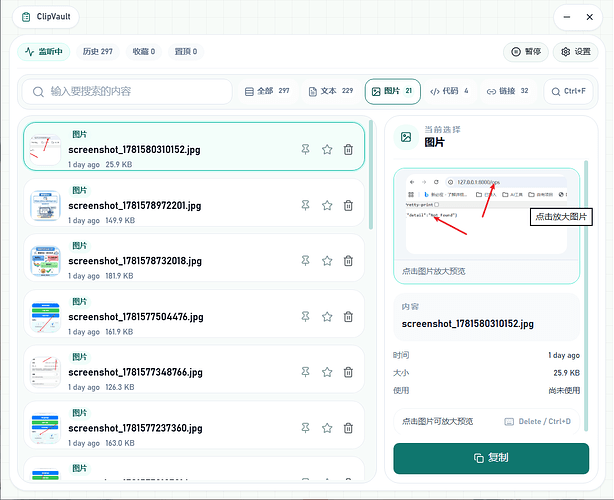Toggle the 监听中 monitoring status
Screen dimensions: 614x500
point(43,51)
